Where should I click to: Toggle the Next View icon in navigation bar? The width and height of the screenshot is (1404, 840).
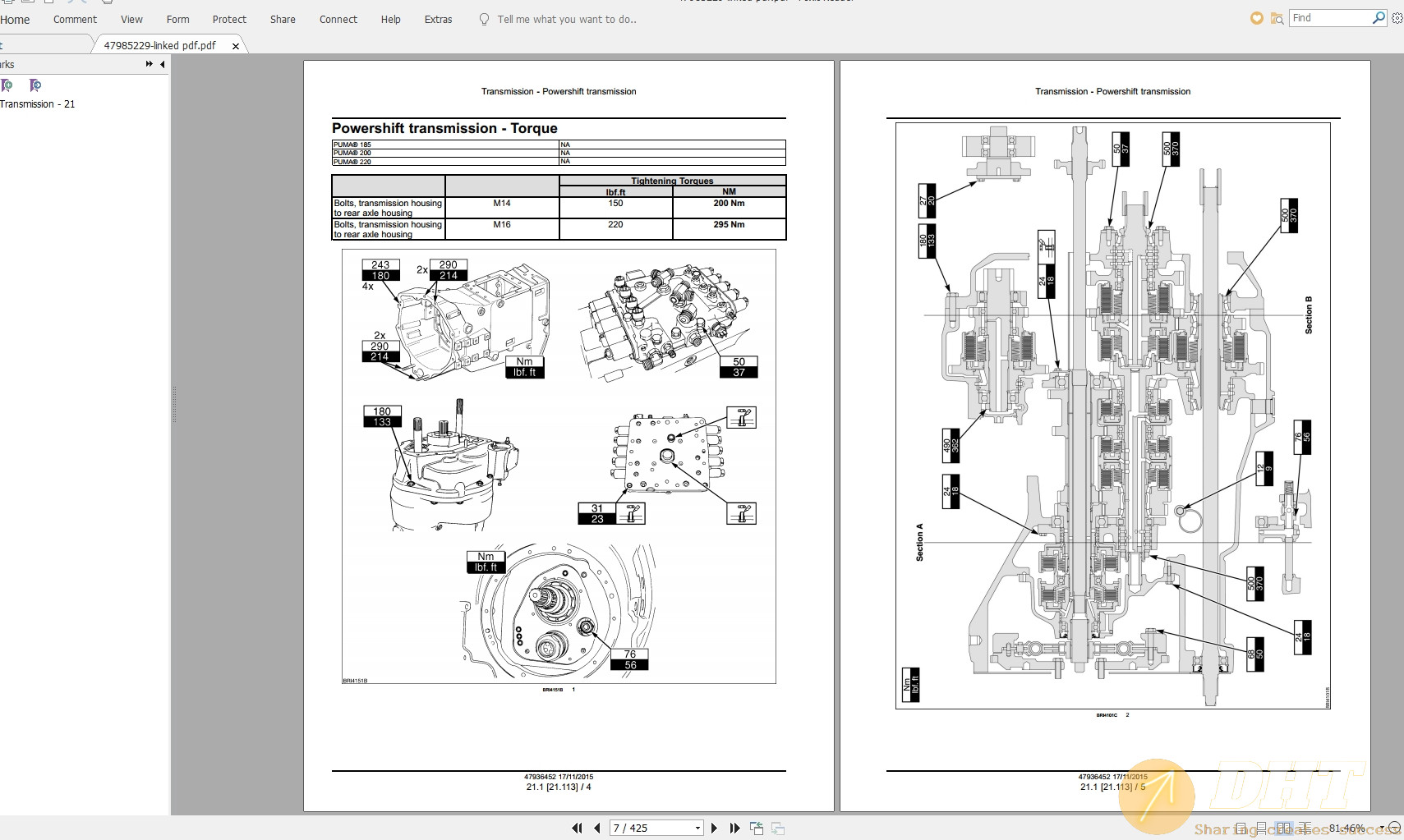pyautogui.click(x=777, y=828)
